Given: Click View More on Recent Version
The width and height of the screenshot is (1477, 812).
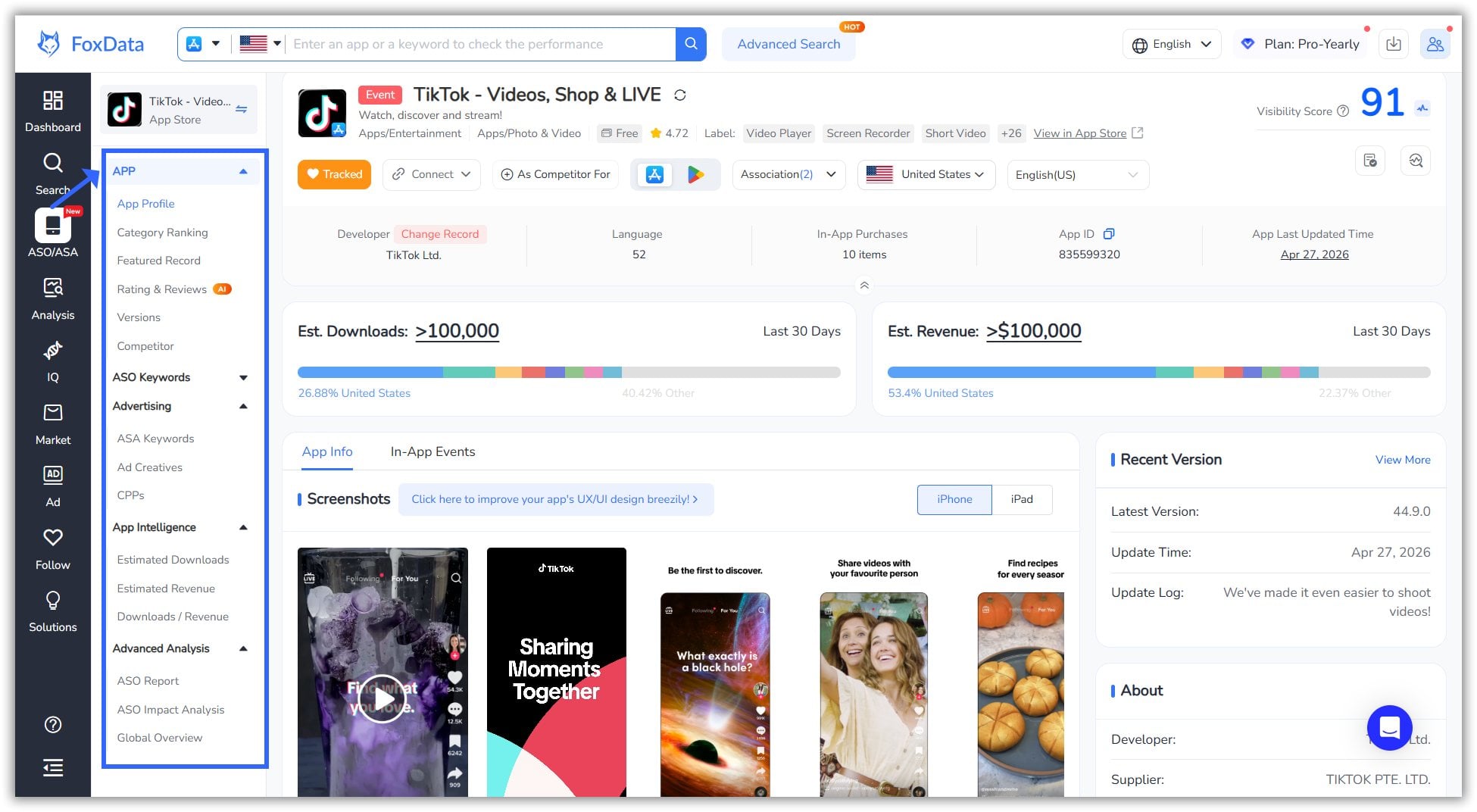Looking at the screenshot, I should pyautogui.click(x=1402, y=460).
